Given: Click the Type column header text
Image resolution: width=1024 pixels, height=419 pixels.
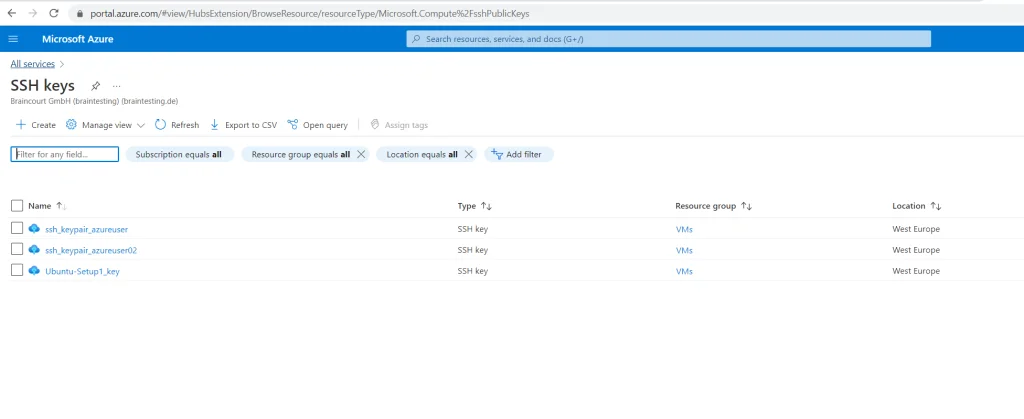Looking at the screenshot, I should (x=467, y=206).
